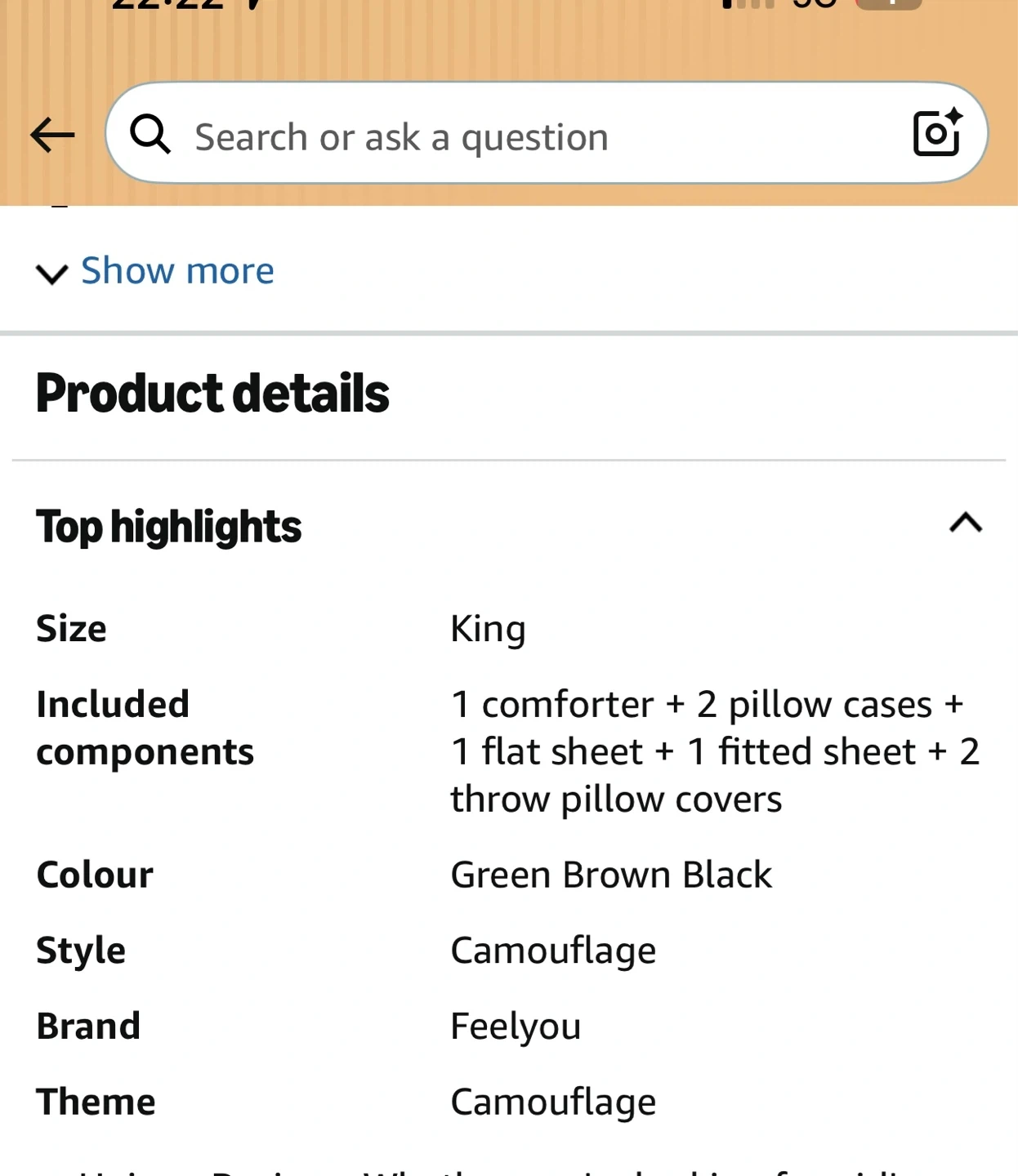Viewport: 1018px width, 1176px height.
Task: Select the Brand label
Action: pyautogui.click(x=88, y=1026)
